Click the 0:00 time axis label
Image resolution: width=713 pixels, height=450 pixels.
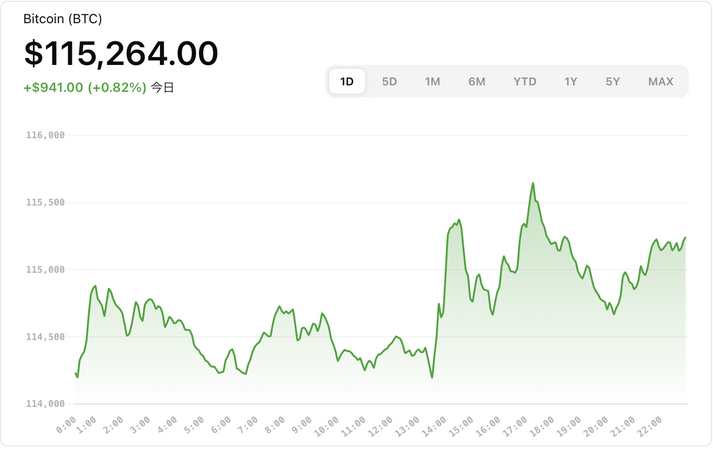(x=66, y=425)
